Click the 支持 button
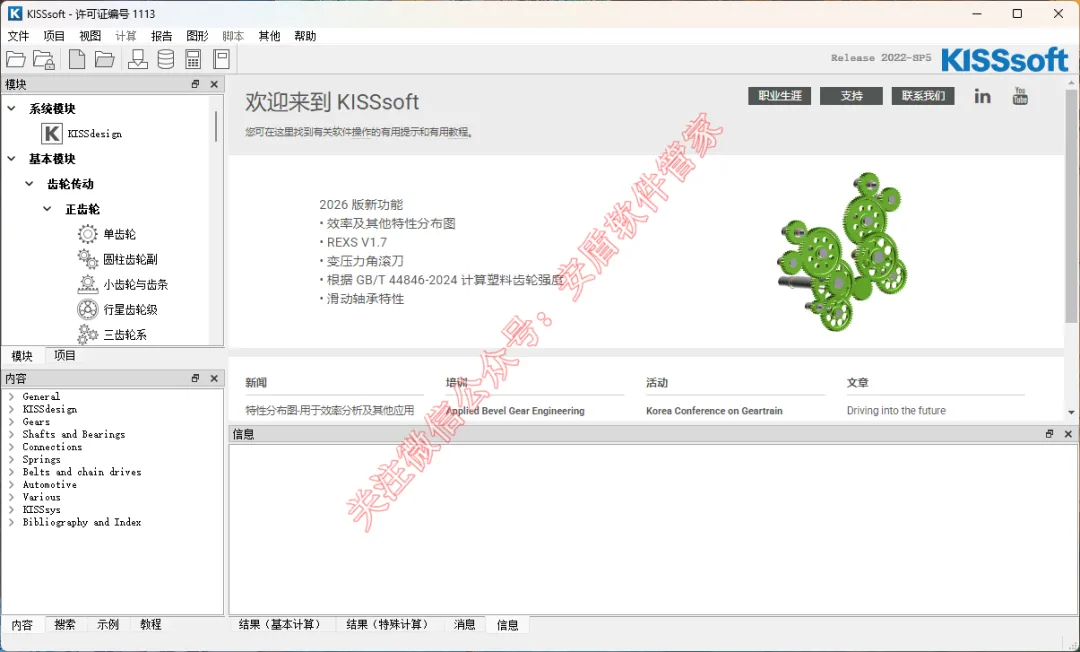The height and width of the screenshot is (652, 1080). (x=851, y=96)
